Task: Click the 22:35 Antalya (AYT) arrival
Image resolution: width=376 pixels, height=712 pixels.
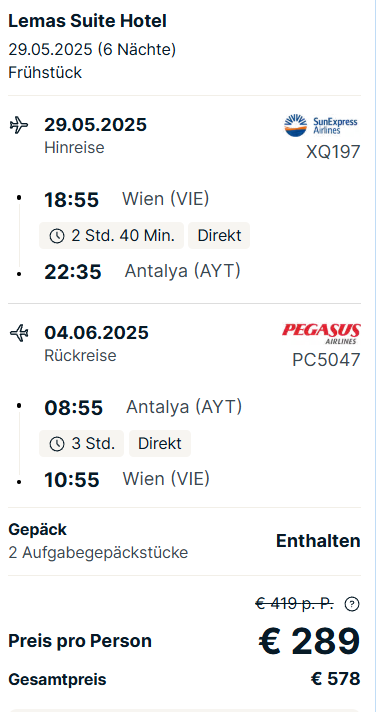Action: [142, 272]
